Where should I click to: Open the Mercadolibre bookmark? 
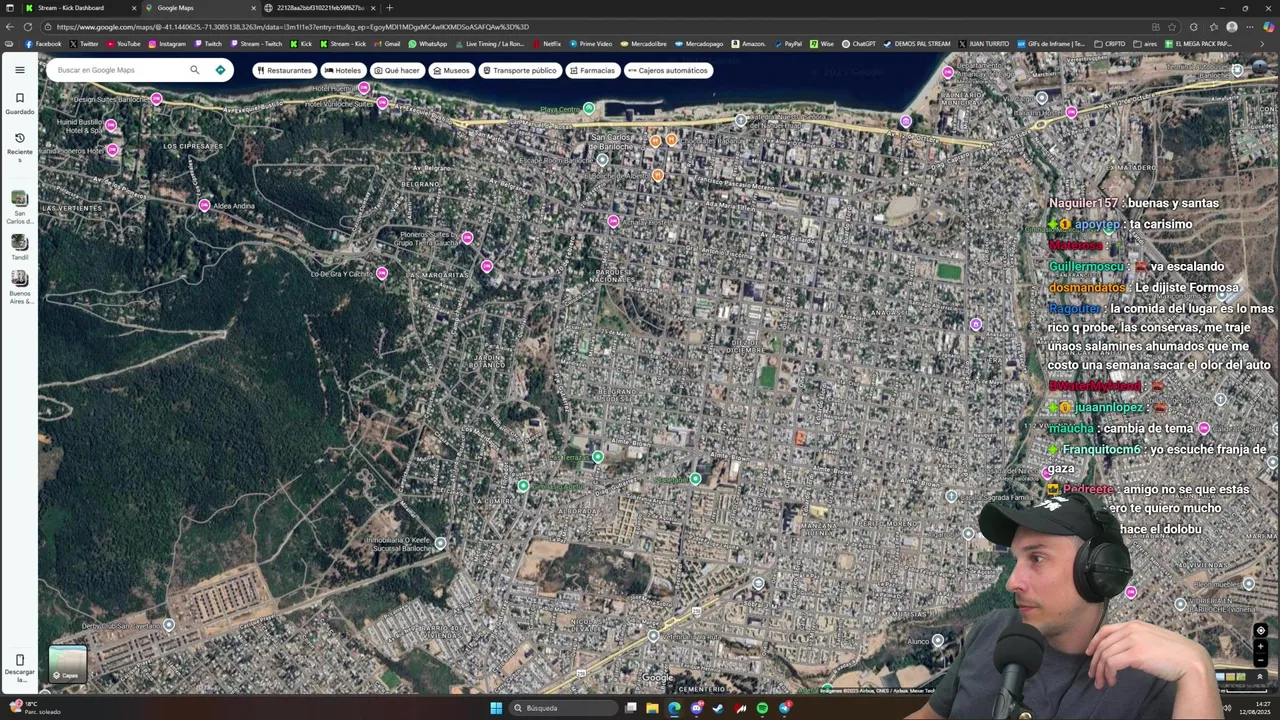point(643,44)
